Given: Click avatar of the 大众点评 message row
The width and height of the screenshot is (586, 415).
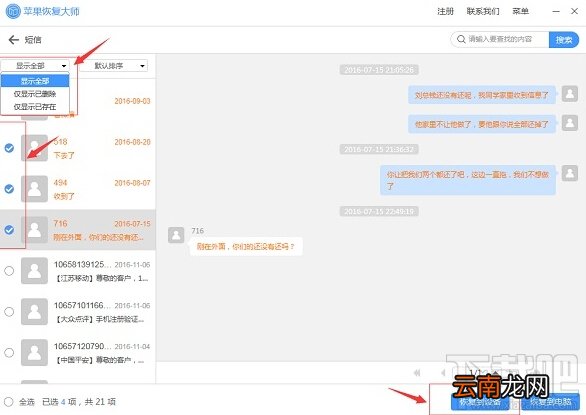Looking at the screenshot, I should pyautogui.click(x=34, y=311).
